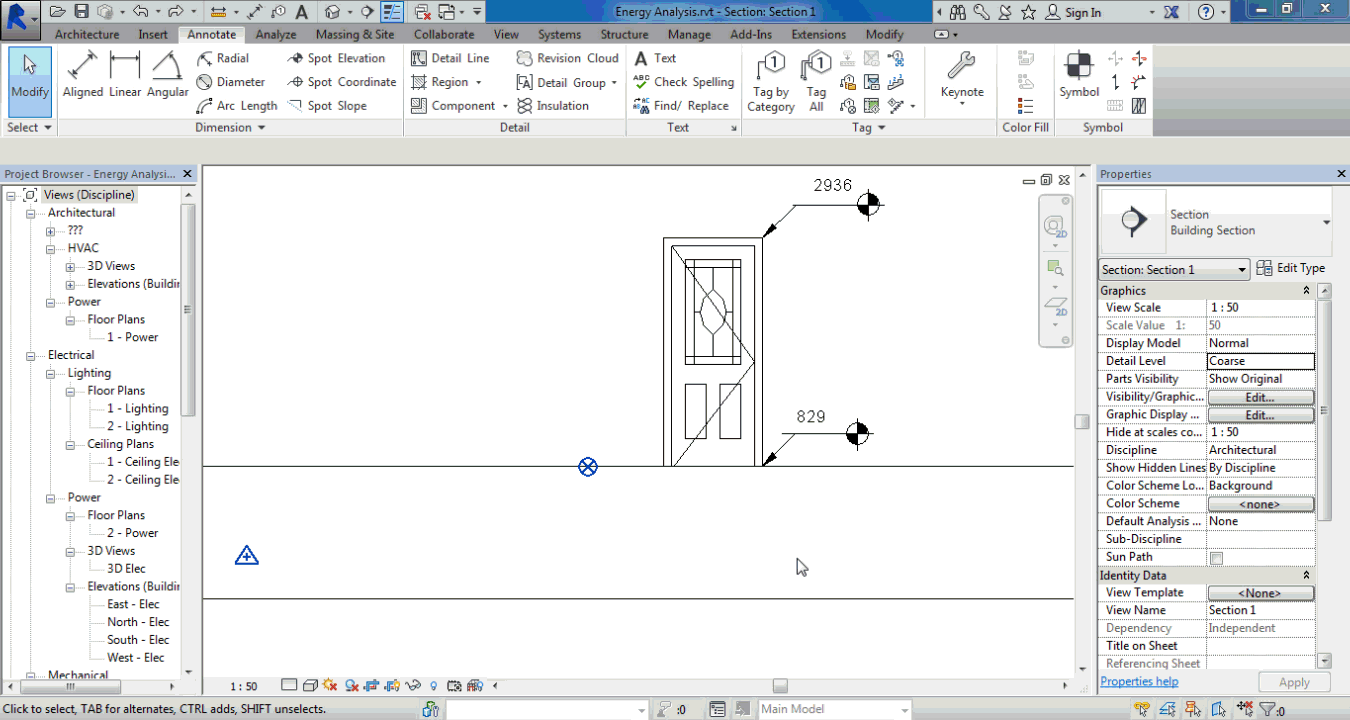The image size is (1350, 720).
Task: Activate the Radial dimension tool
Action: (x=232, y=58)
